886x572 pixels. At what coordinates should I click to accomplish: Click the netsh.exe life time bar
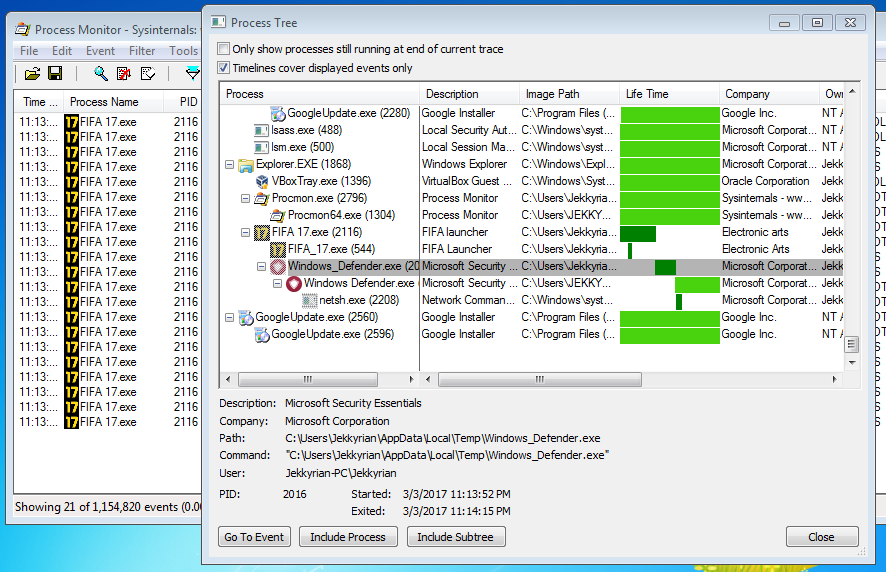[679, 301]
